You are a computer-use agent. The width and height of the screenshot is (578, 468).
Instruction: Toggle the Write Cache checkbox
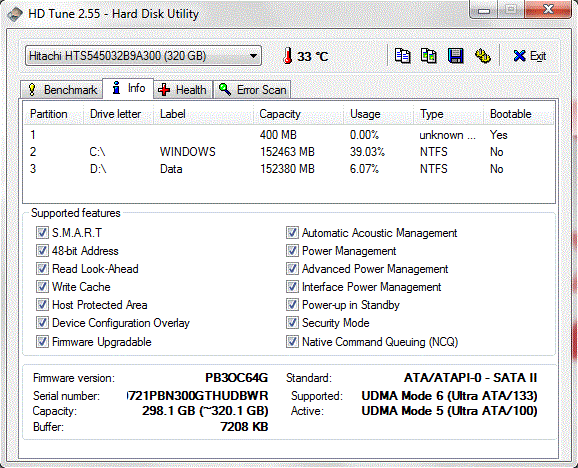(42, 287)
